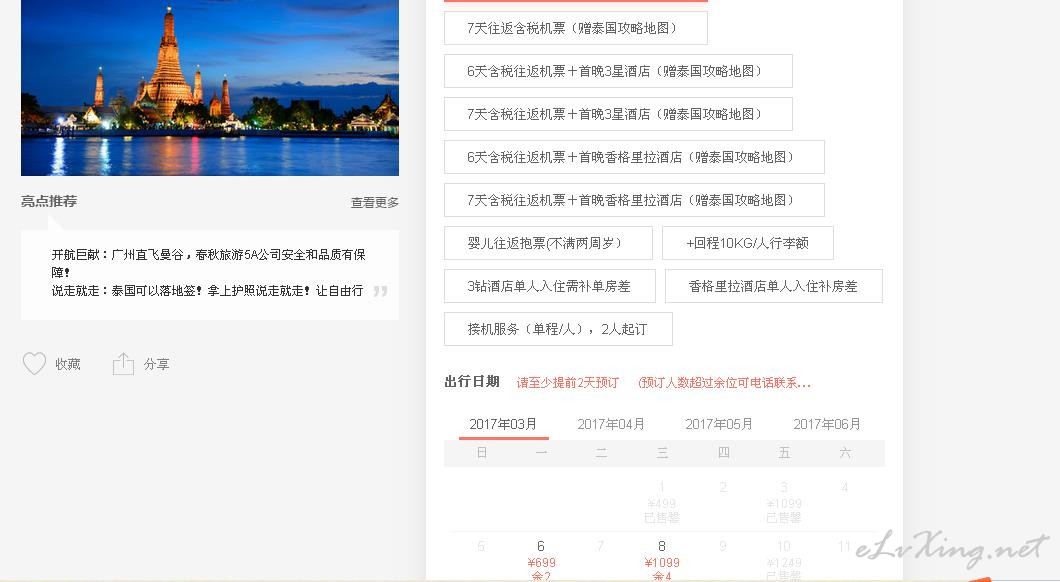The image size is (1060, 582).
Task: Click 查看更多 link
Action: [x=375, y=202]
